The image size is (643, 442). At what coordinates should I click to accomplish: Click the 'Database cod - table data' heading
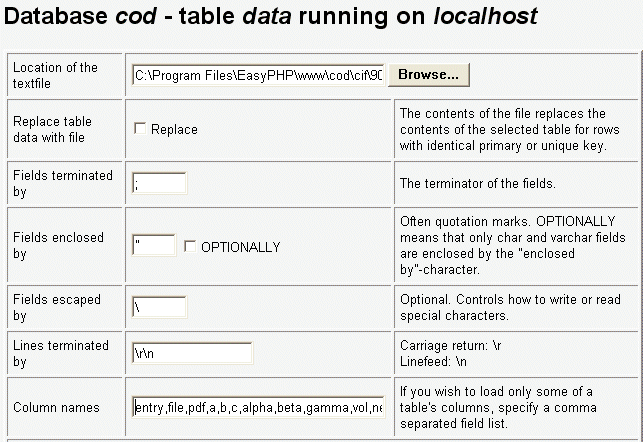271,17
